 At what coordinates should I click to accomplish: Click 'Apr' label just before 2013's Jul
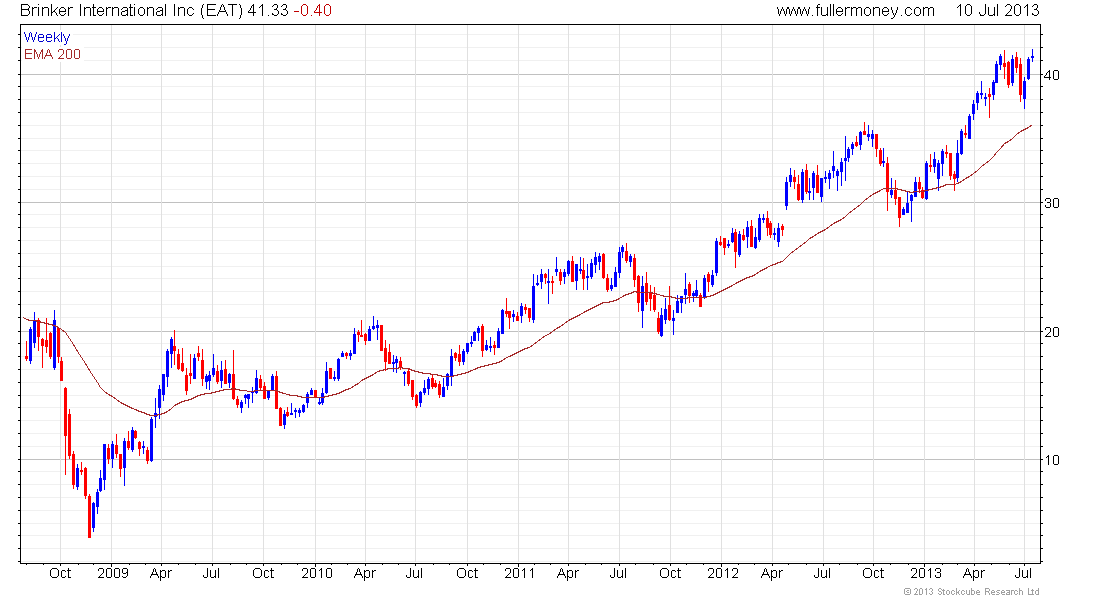(974, 573)
